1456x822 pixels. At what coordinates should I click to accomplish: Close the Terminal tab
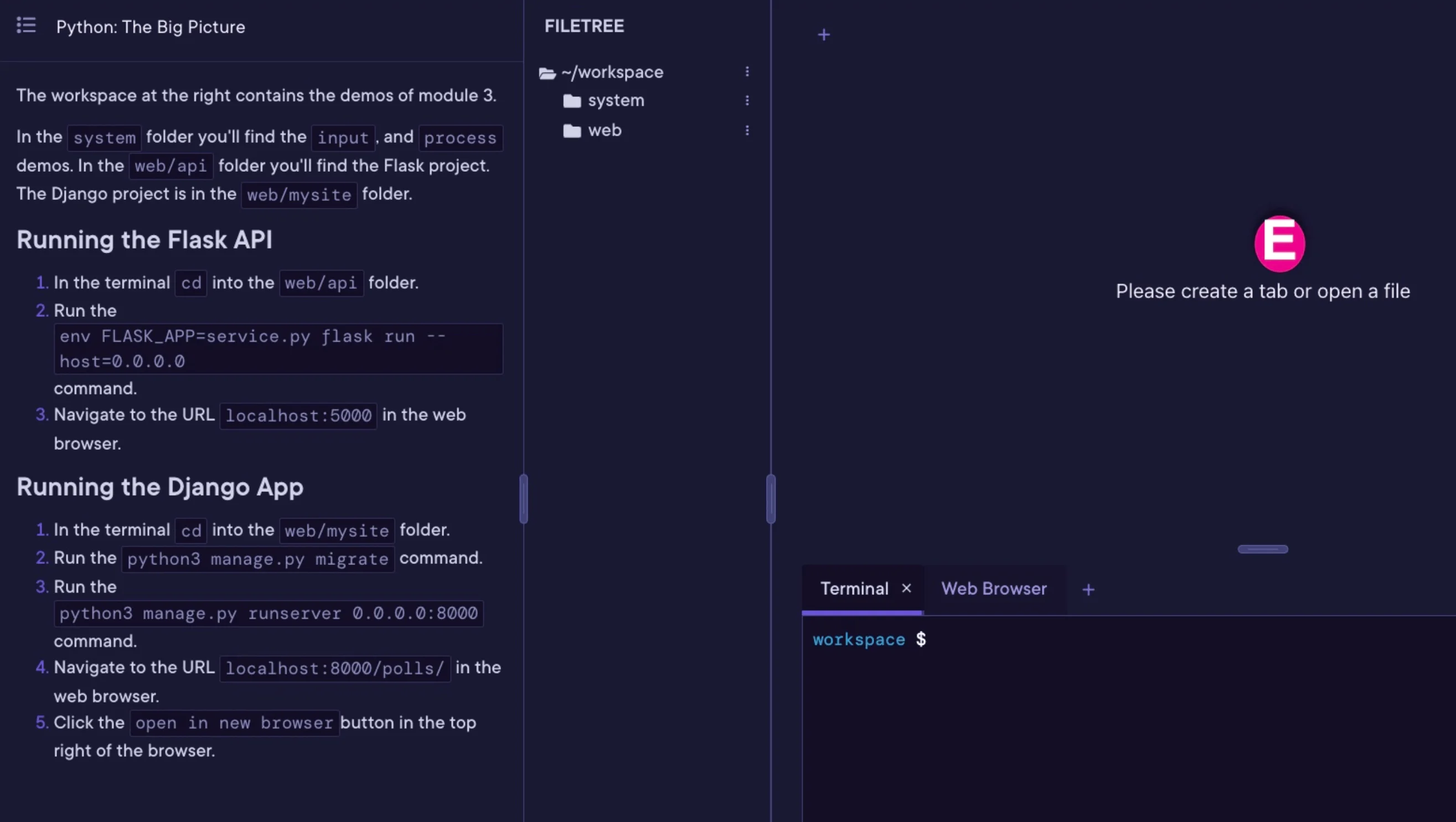[x=906, y=588]
